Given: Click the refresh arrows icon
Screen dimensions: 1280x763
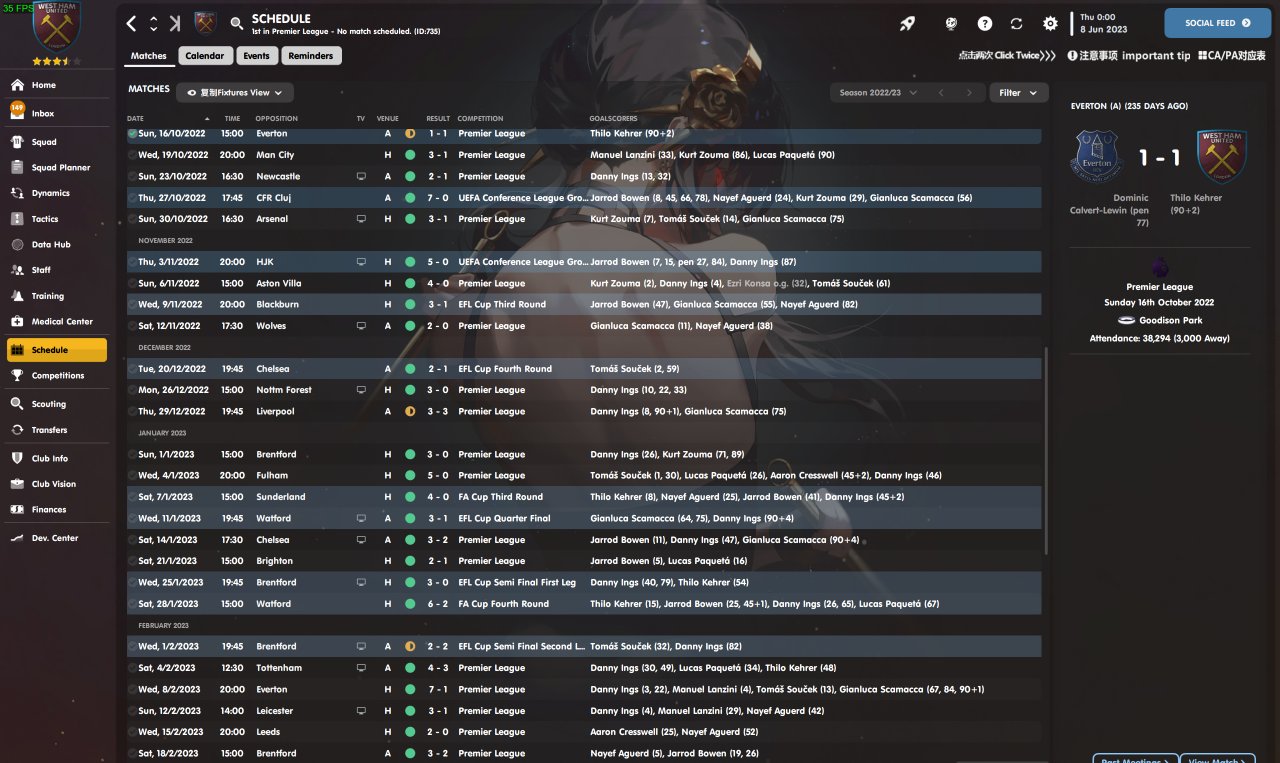Looking at the screenshot, I should pos(1017,23).
